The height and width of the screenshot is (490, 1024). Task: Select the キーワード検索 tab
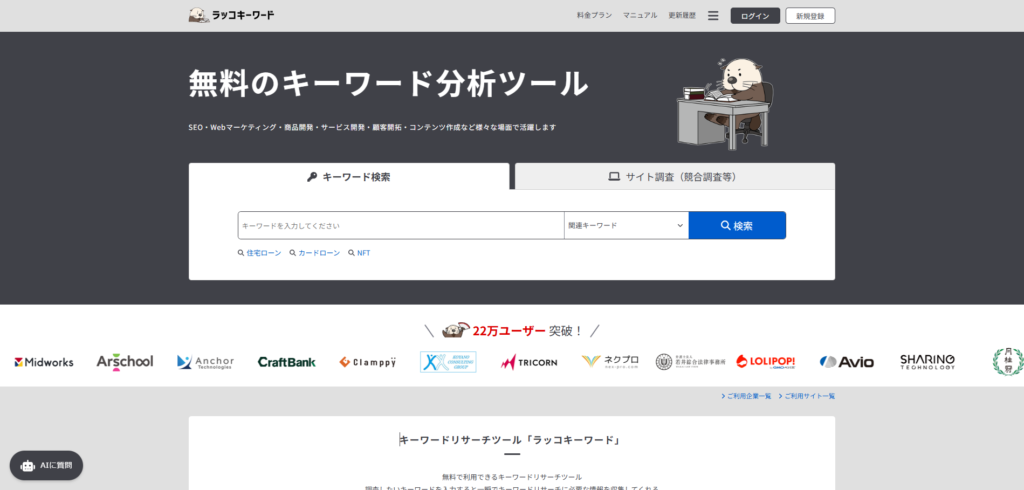click(x=349, y=176)
